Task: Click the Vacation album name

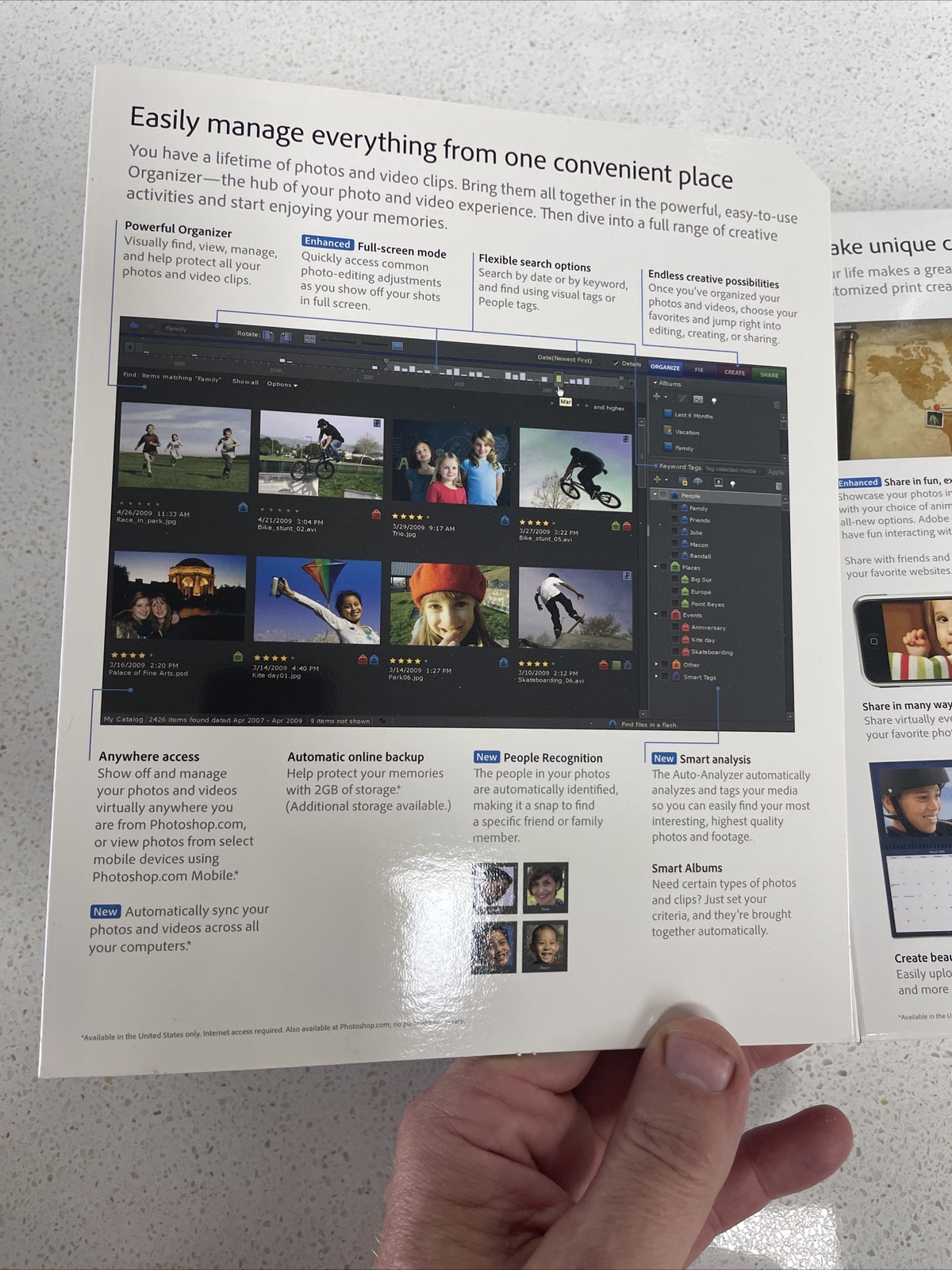Action: tap(687, 433)
